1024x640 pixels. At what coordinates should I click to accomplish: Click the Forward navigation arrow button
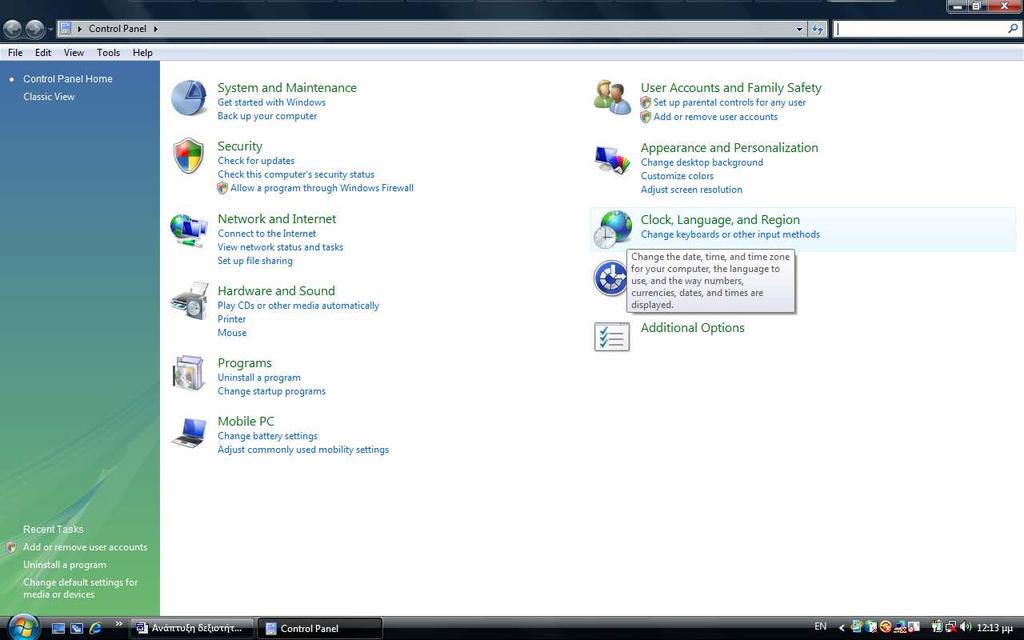coord(35,29)
